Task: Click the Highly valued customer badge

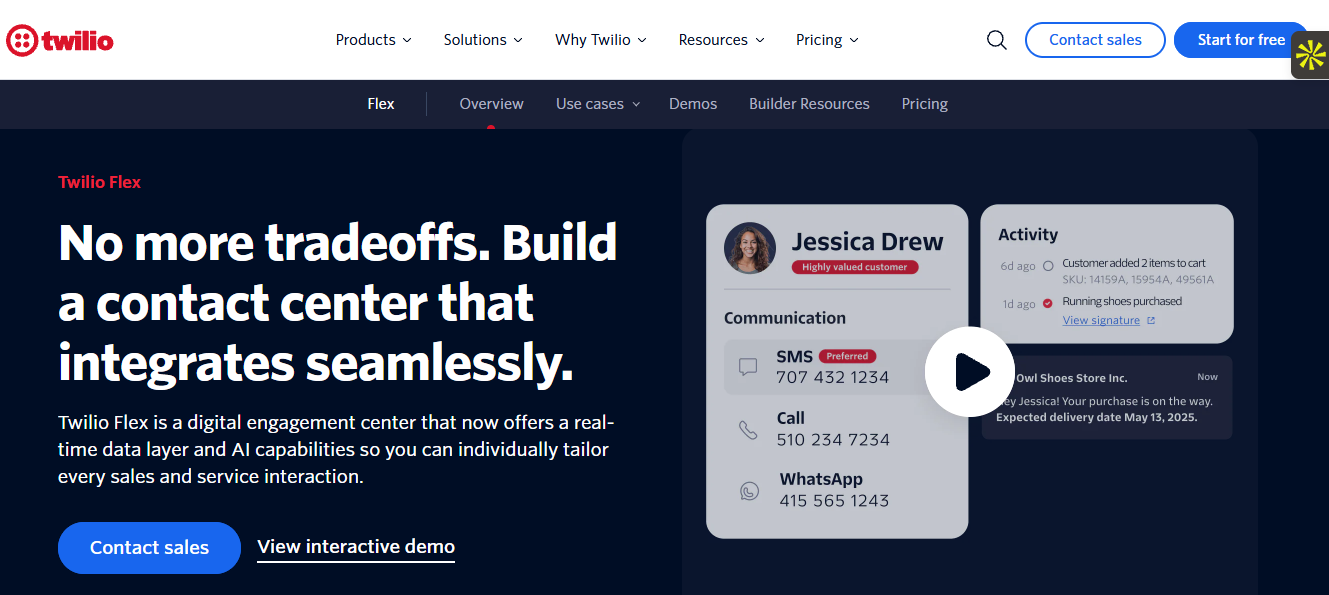Action: (855, 267)
